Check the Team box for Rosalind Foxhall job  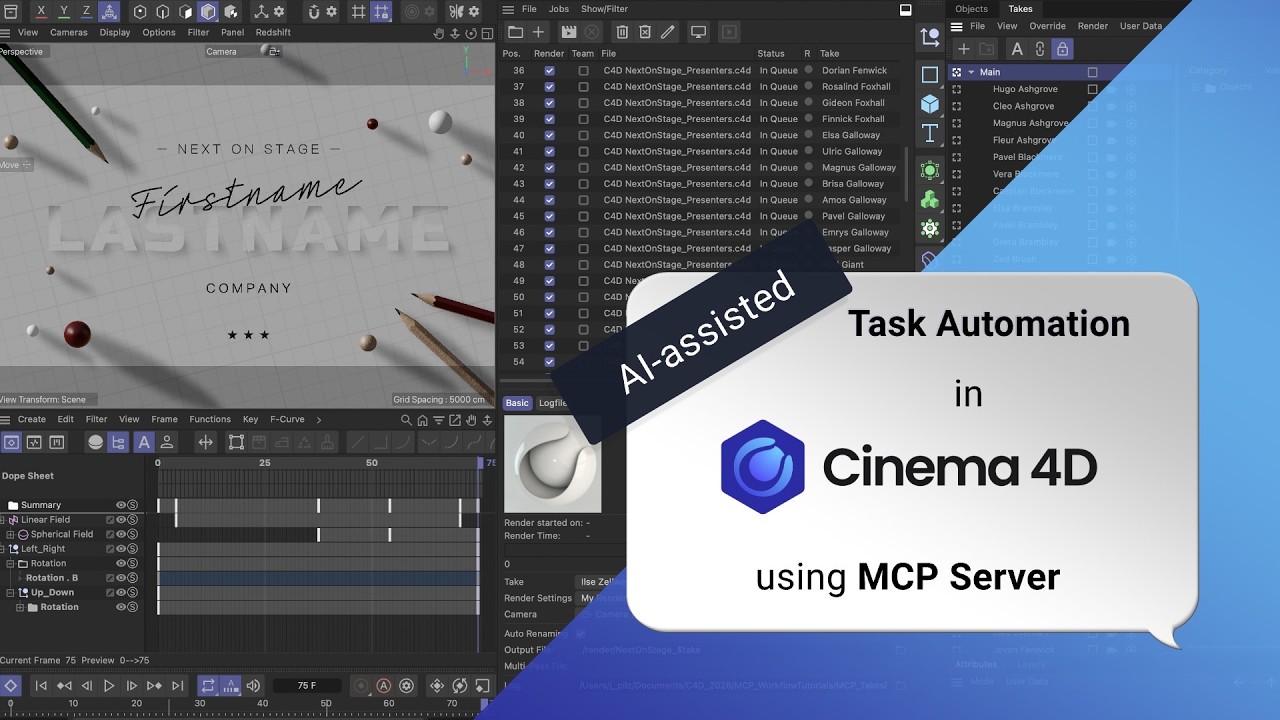(583, 87)
